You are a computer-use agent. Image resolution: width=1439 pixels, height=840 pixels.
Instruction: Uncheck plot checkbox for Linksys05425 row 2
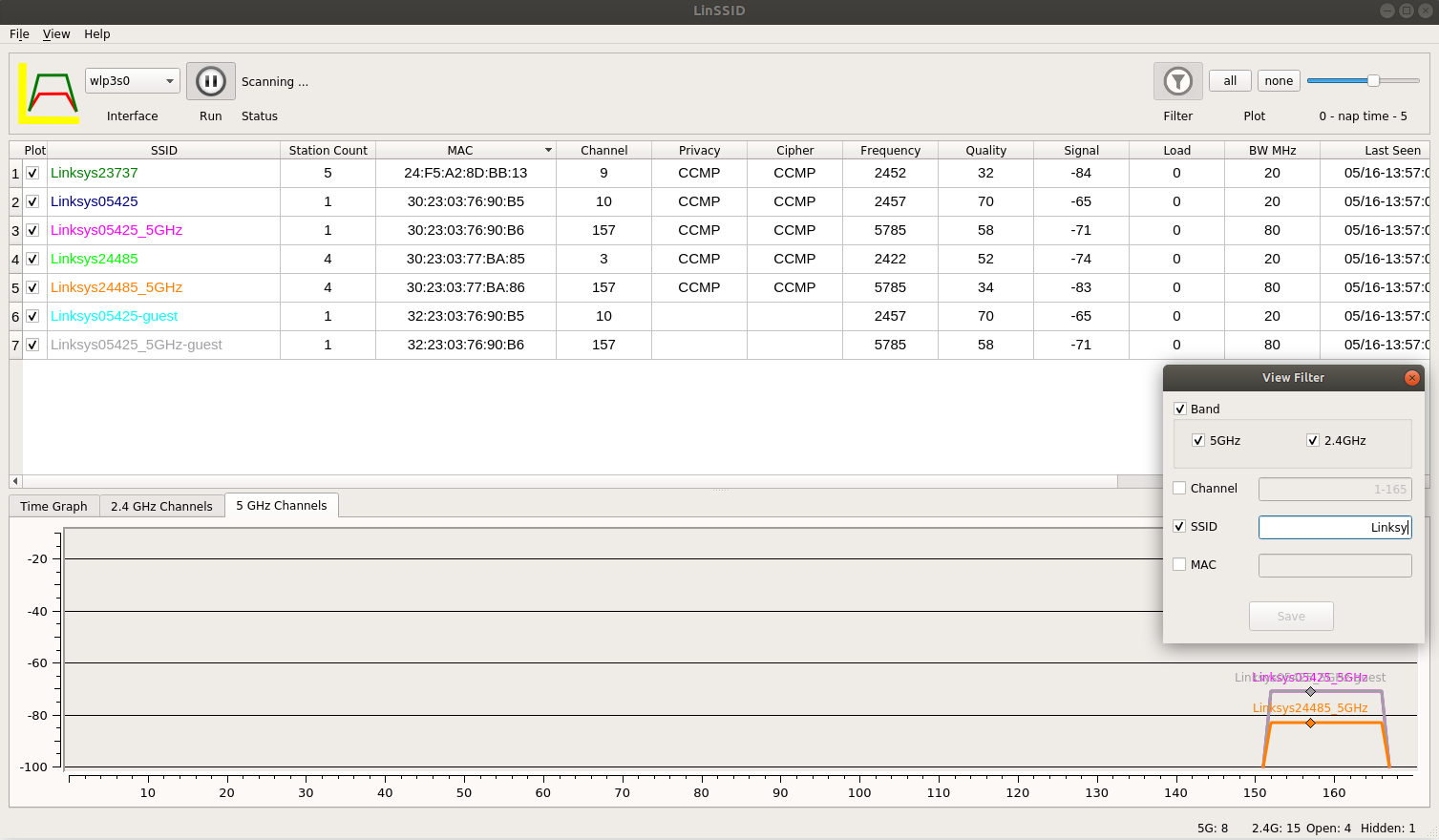tap(32, 201)
